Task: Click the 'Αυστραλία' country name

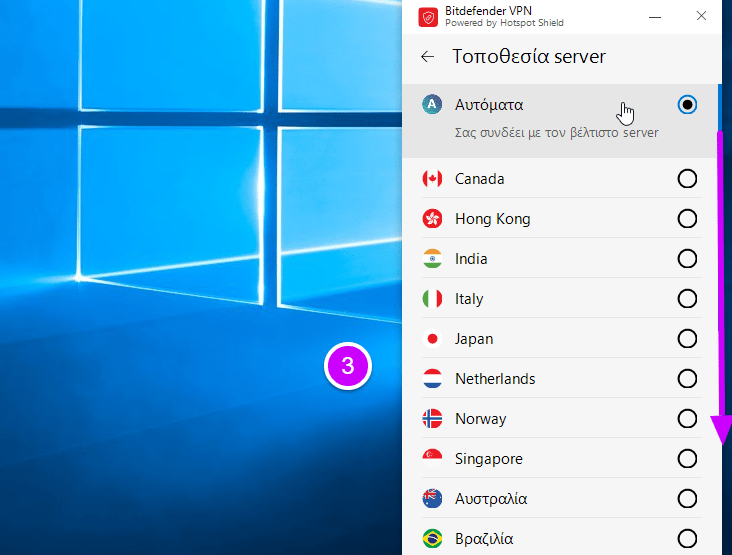Action: [x=491, y=499]
